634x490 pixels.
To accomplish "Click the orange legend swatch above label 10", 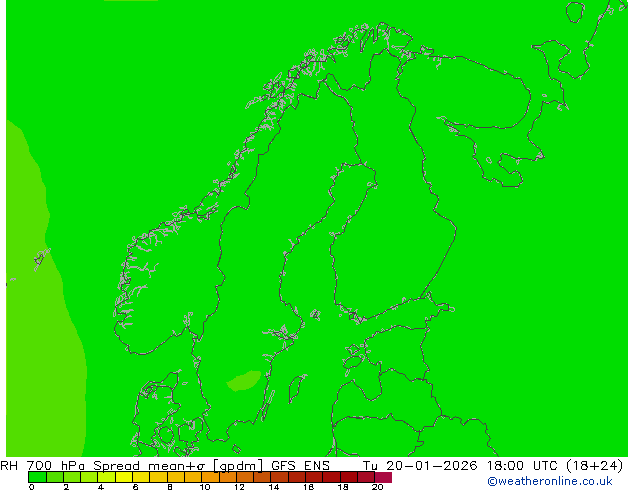I will 210,477.
